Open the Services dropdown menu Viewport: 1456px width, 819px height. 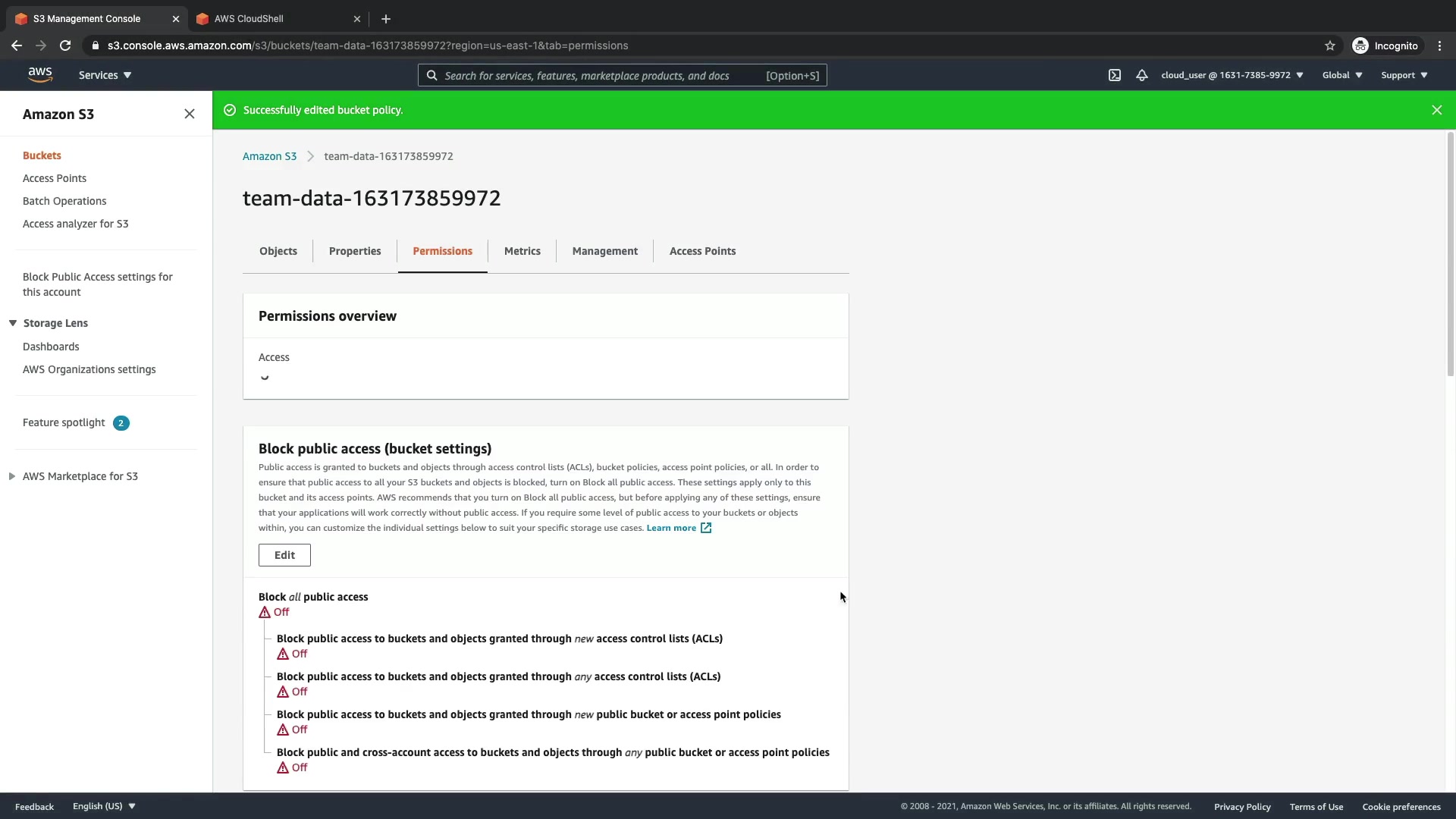pyautogui.click(x=105, y=75)
